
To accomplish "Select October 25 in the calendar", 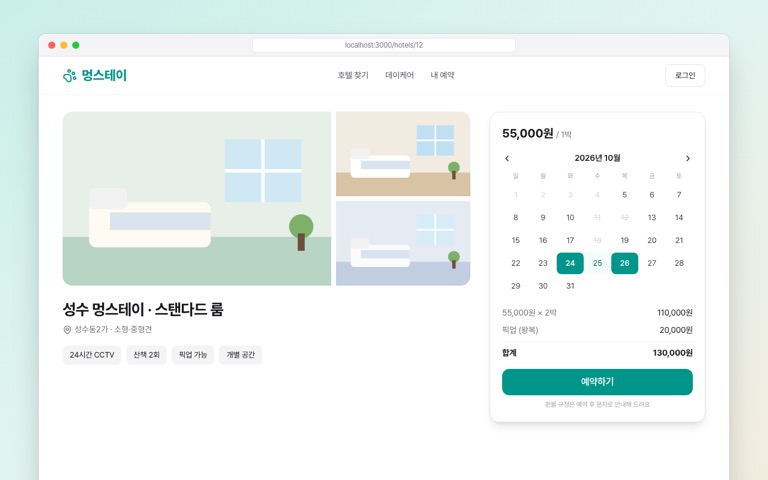I will (597, 263).
